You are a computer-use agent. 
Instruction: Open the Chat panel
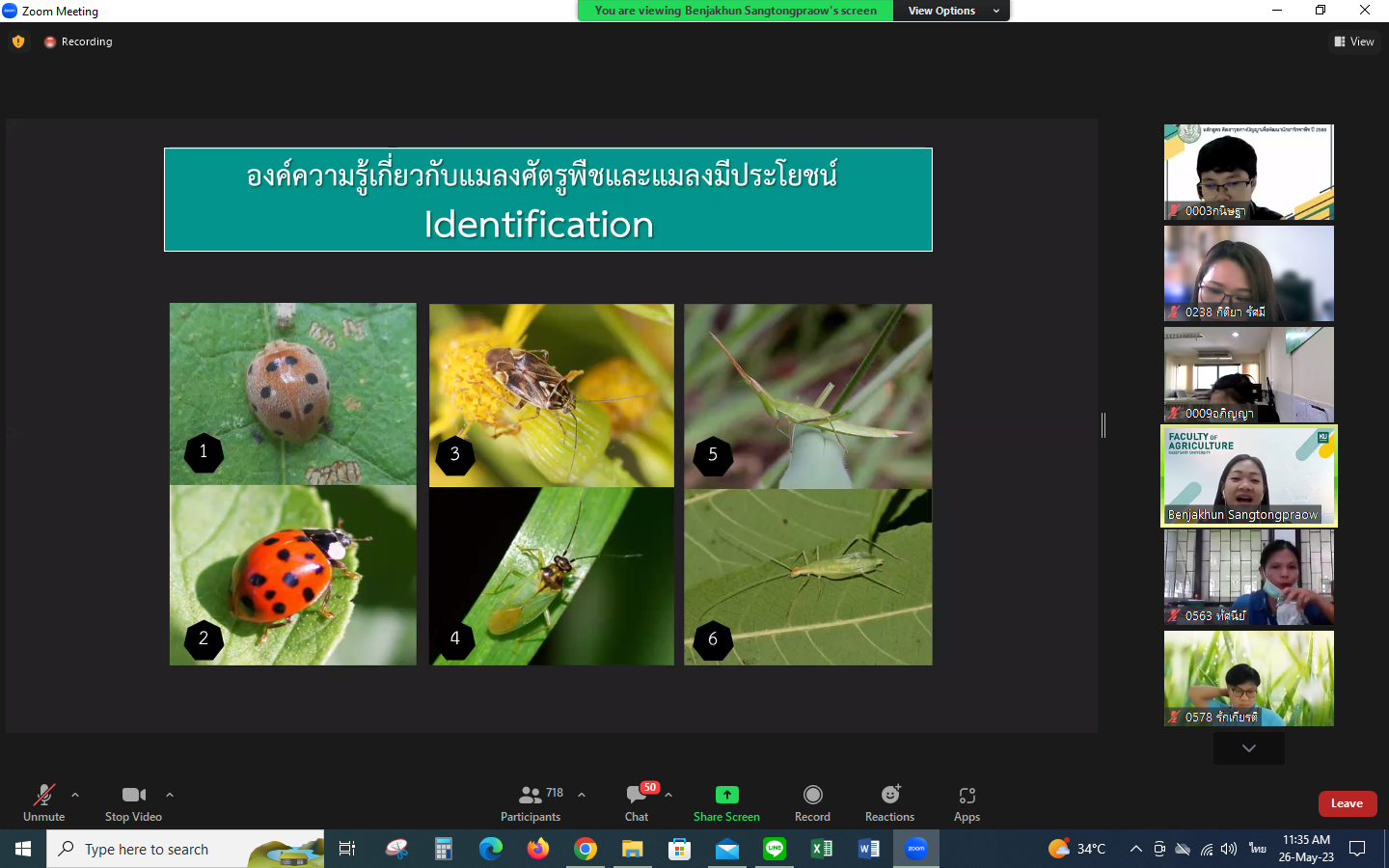coord(637,802)
